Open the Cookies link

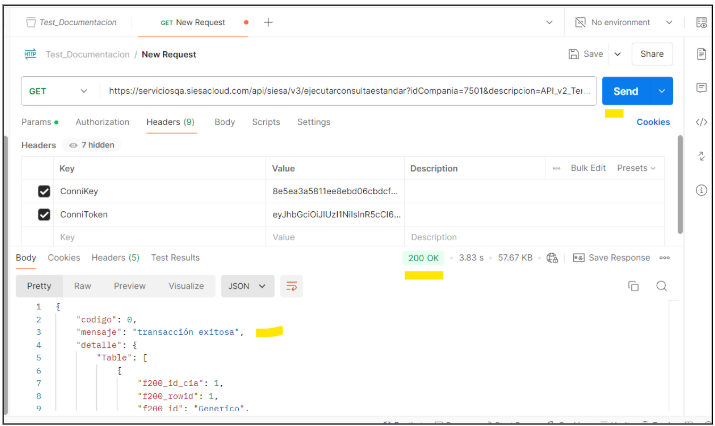click(653, 122)
